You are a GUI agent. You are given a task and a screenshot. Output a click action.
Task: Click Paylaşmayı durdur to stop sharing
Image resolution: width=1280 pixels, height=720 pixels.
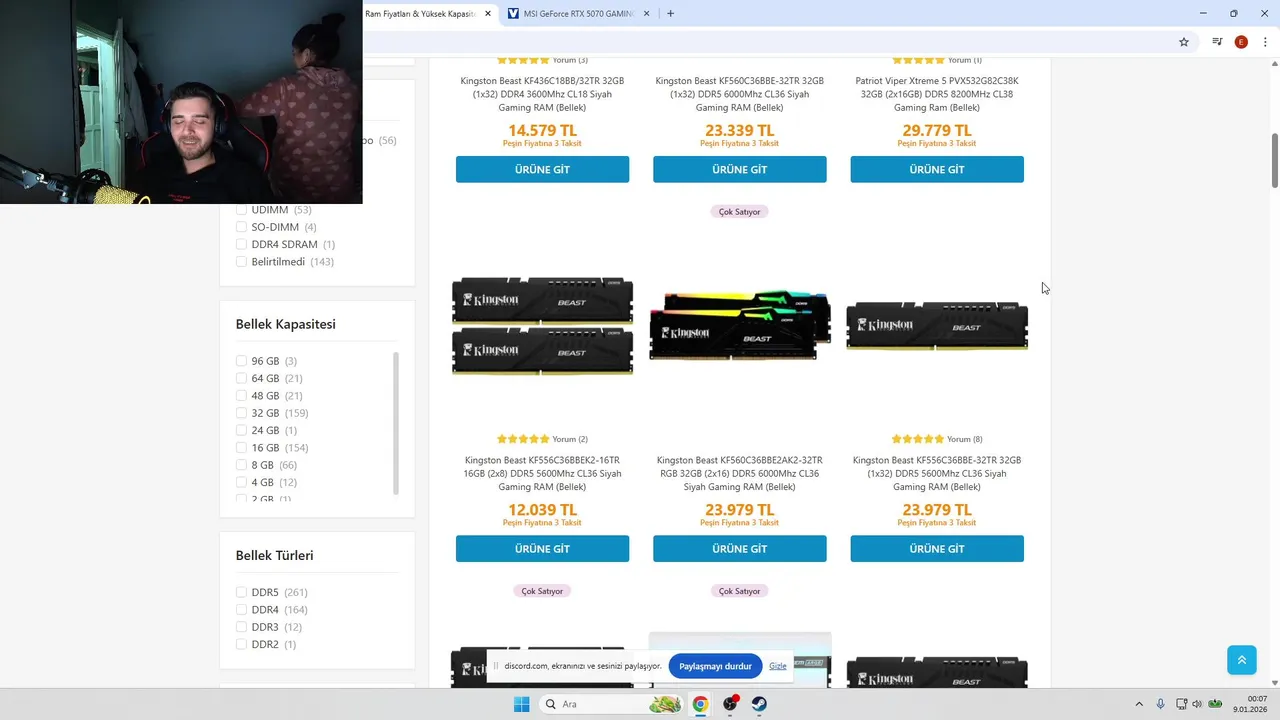715,666
